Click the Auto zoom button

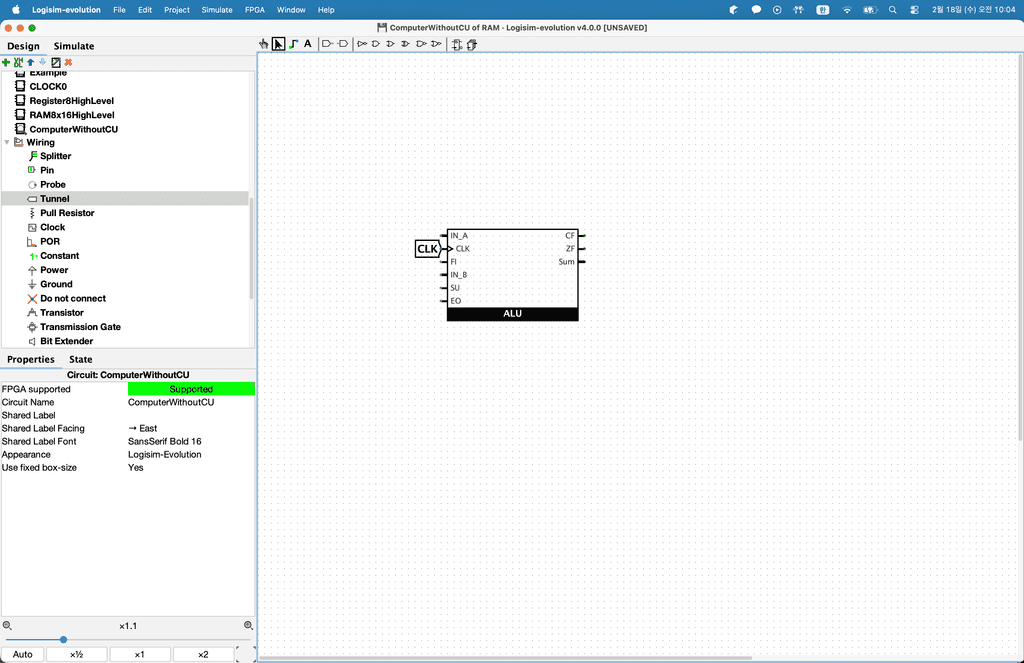[22, 654]
